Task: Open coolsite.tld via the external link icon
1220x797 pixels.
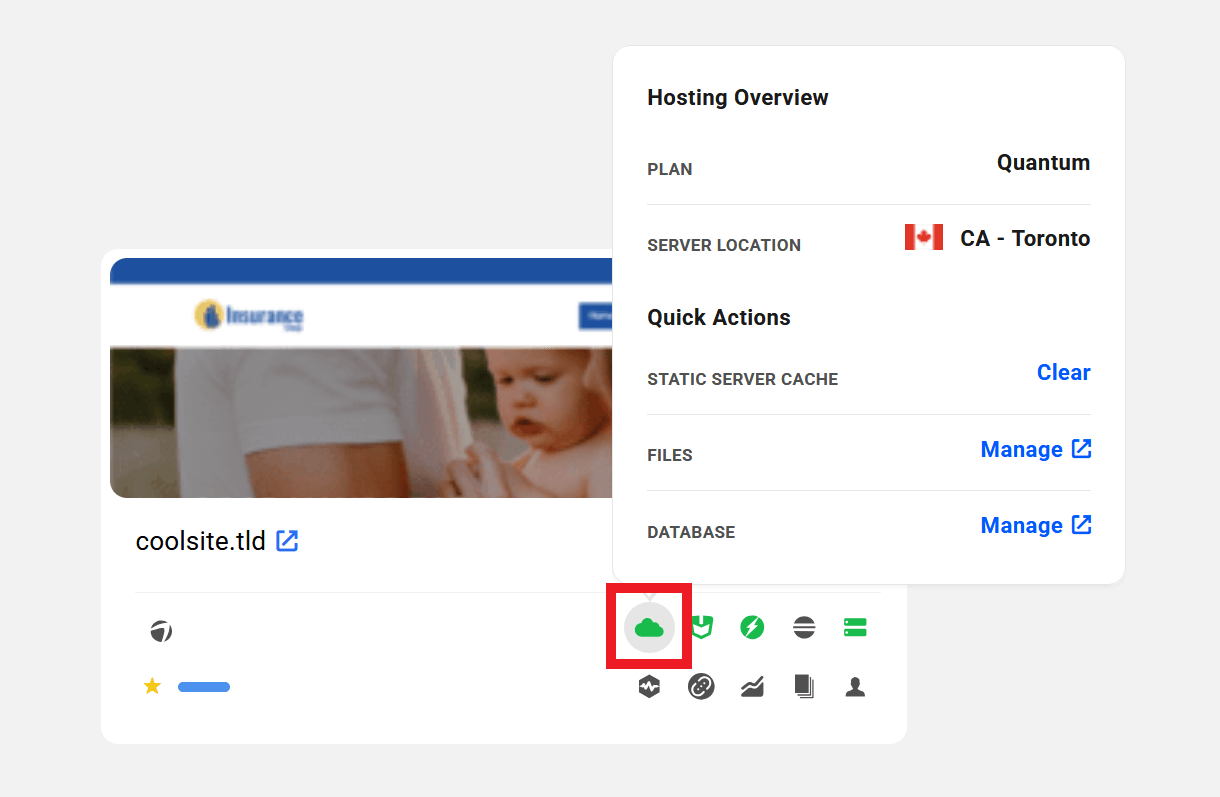Action: [x=287, y=541]
